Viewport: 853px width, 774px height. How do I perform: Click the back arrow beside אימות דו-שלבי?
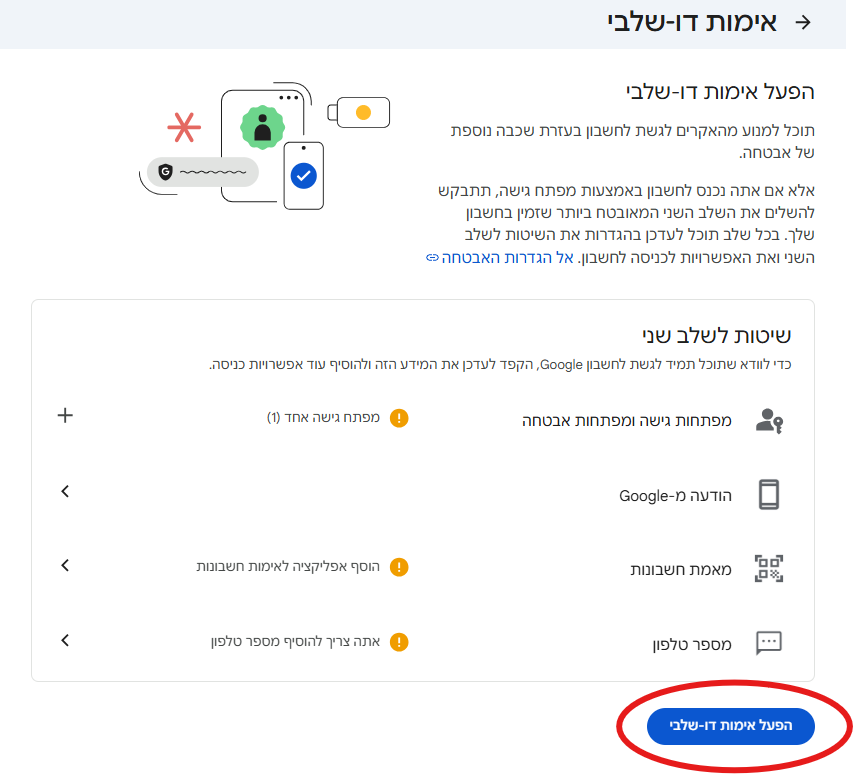(x=803, y=22)
